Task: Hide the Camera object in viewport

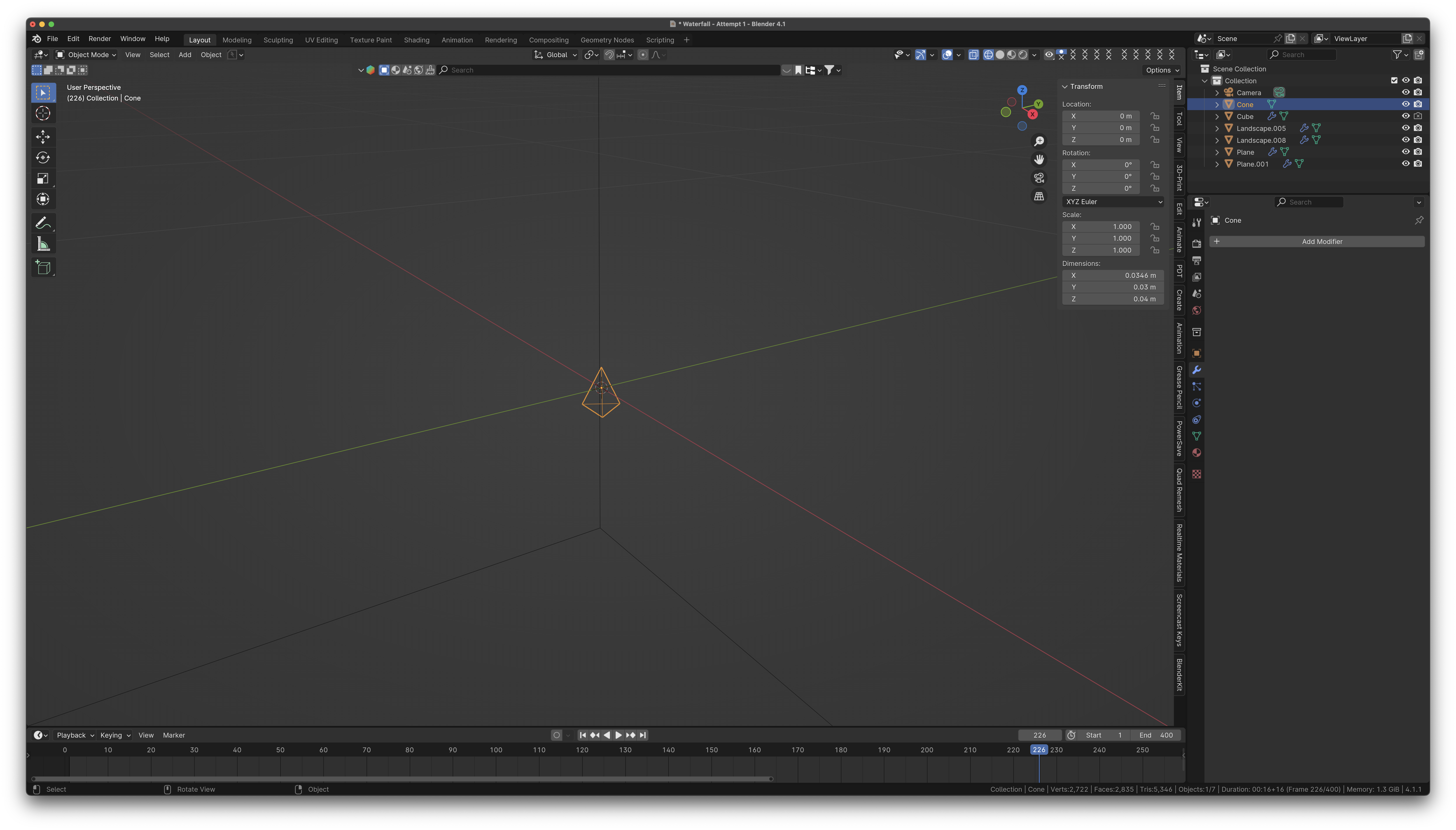Action: (1405, 92)
